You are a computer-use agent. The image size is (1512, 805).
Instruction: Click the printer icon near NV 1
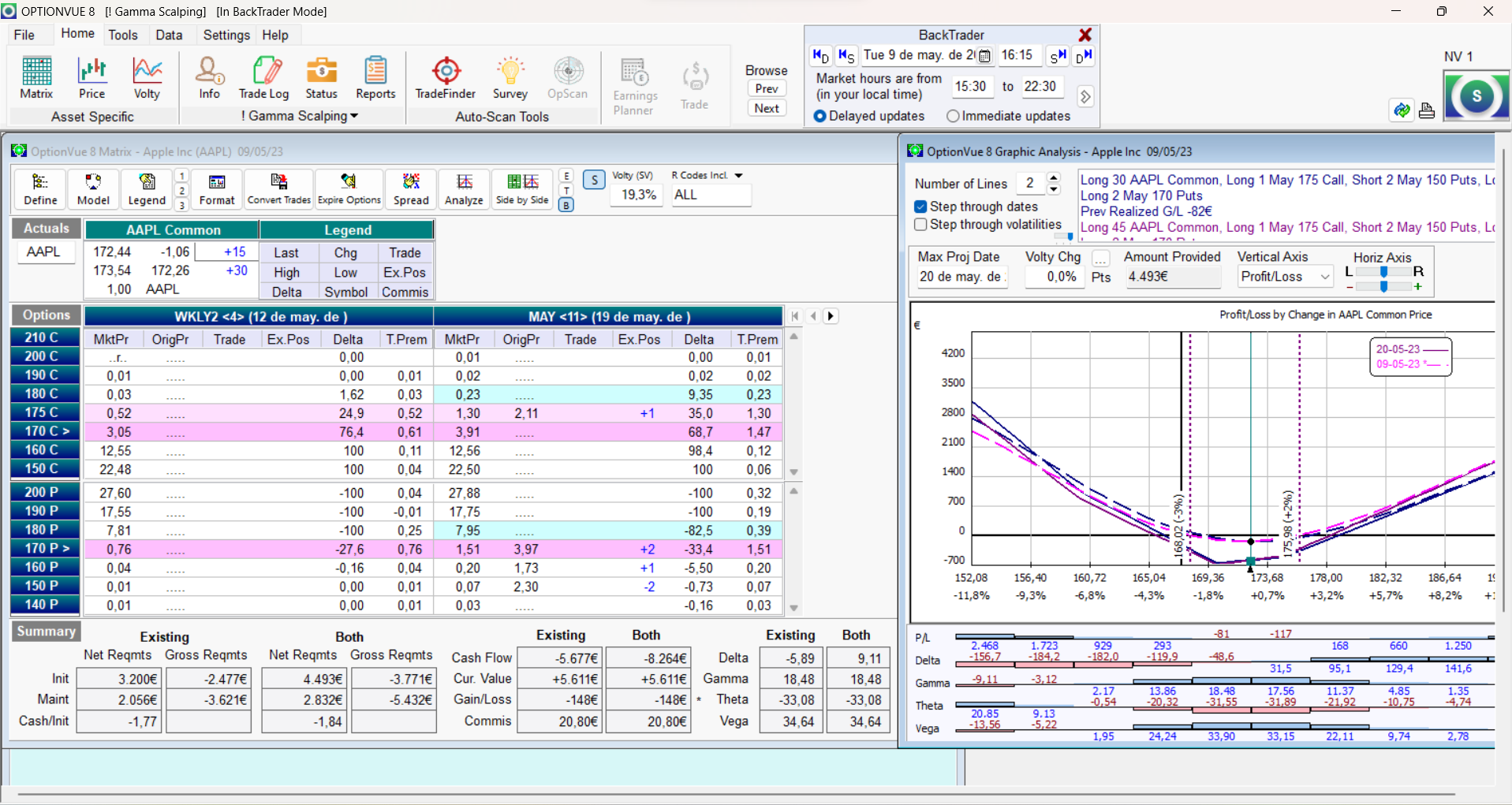tap(1426, 110)
